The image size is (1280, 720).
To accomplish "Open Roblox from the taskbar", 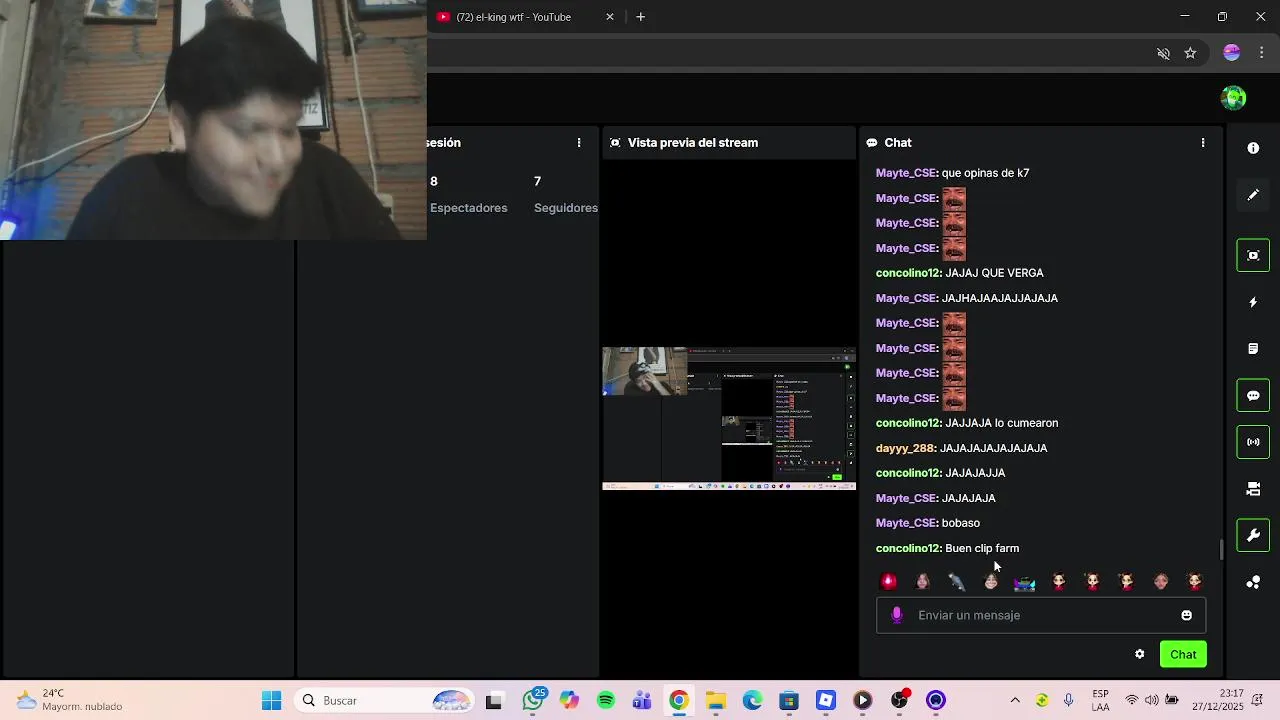I will [x=826, y=701].
